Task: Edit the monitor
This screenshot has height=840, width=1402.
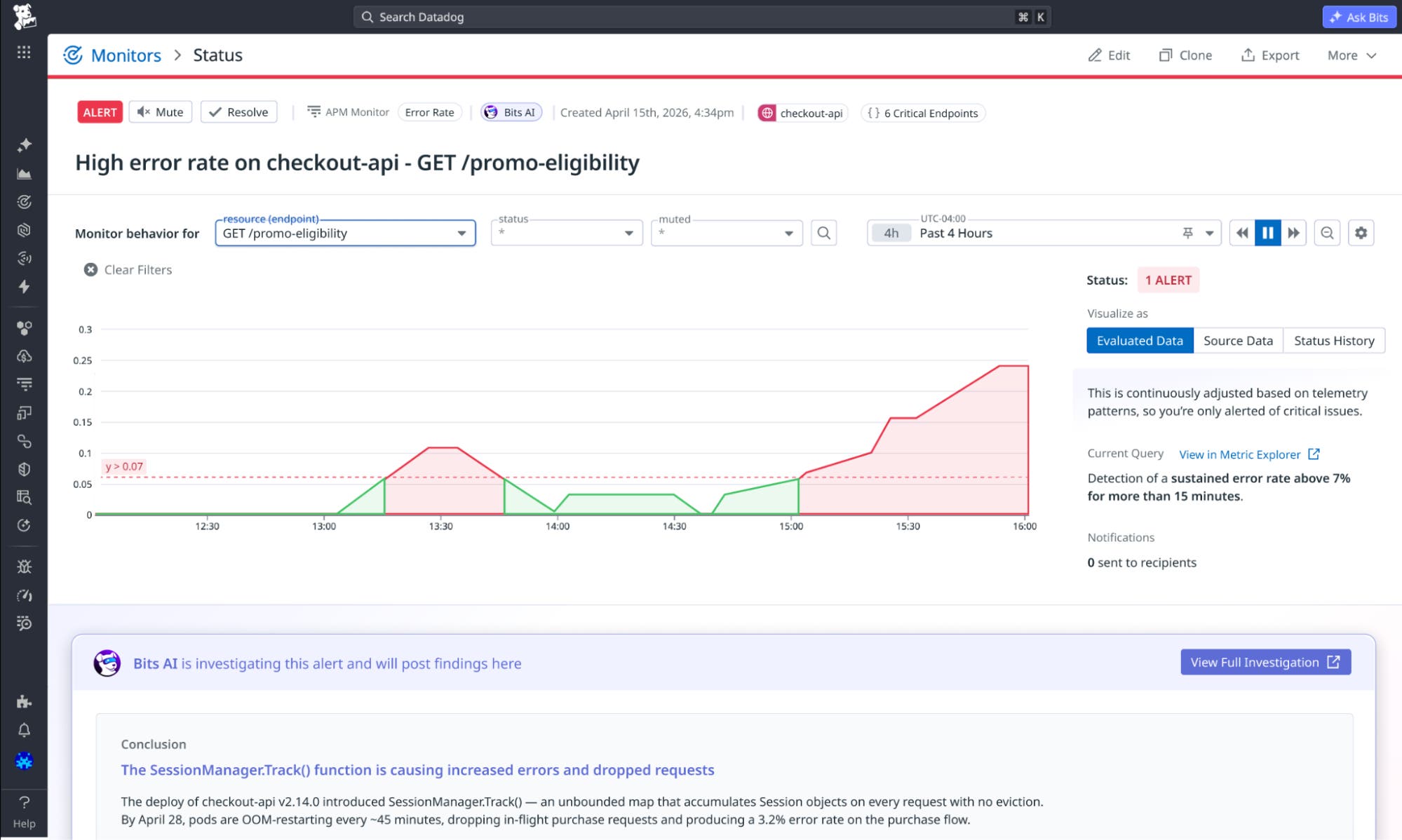Action: (1109, 55)
